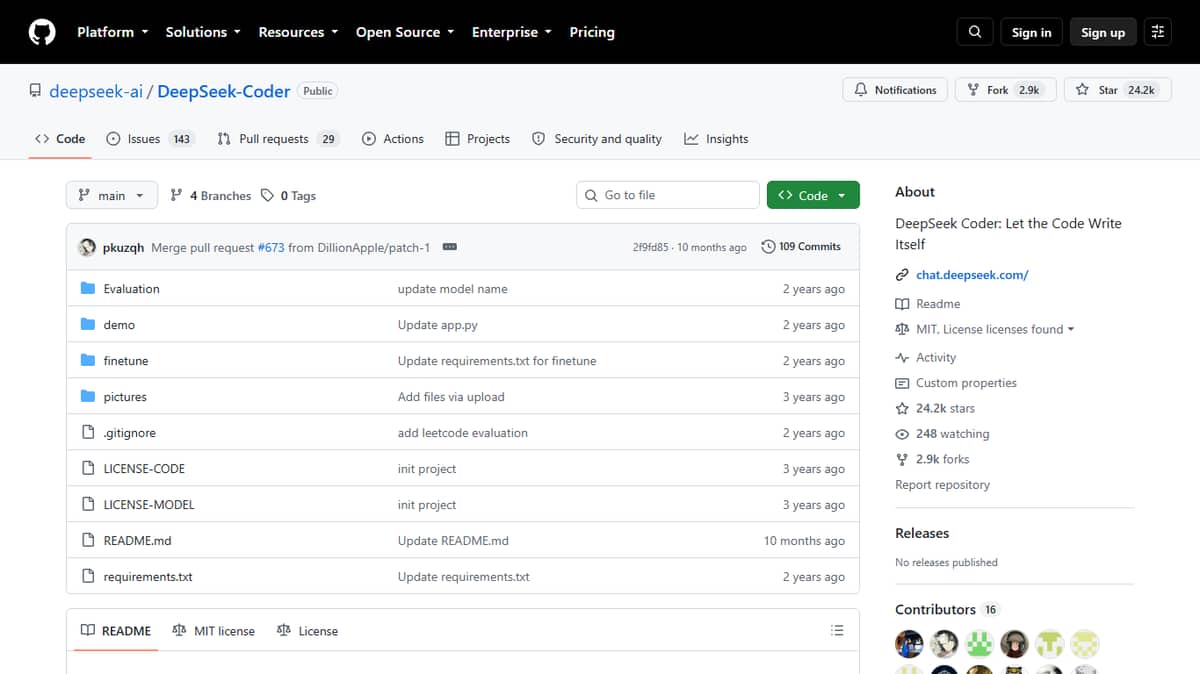
Task: Click Report repository link
Action: [942, 485]
